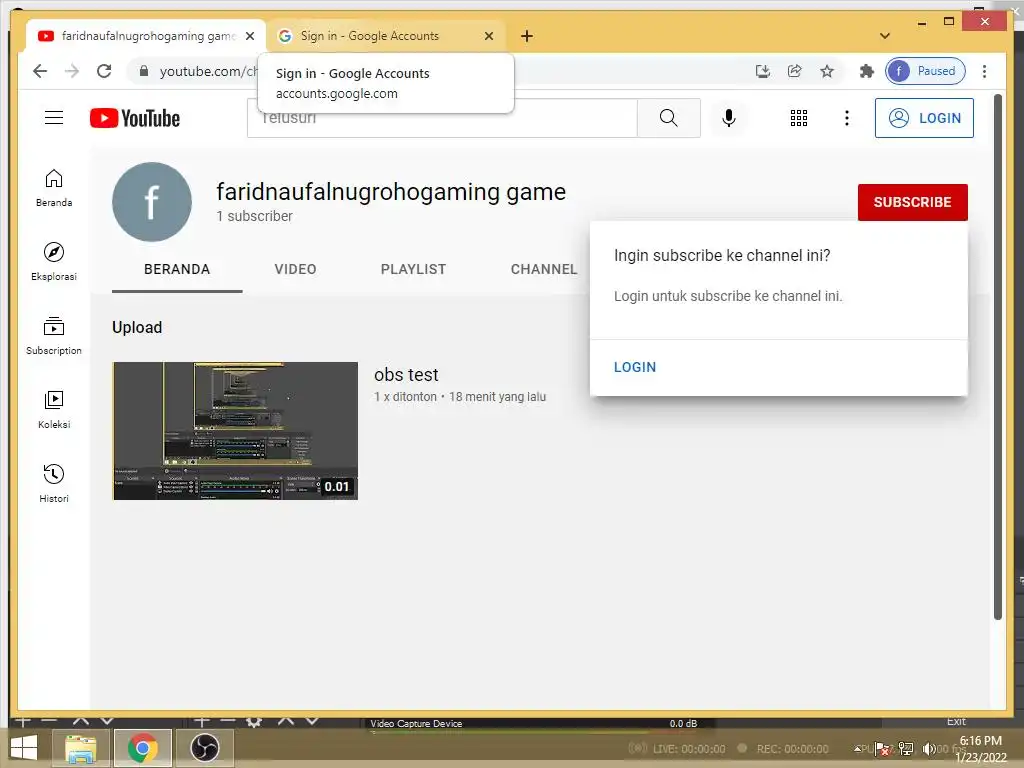Open Histori in the sidebar
The image size is (1024, 768).
point(54,483)
